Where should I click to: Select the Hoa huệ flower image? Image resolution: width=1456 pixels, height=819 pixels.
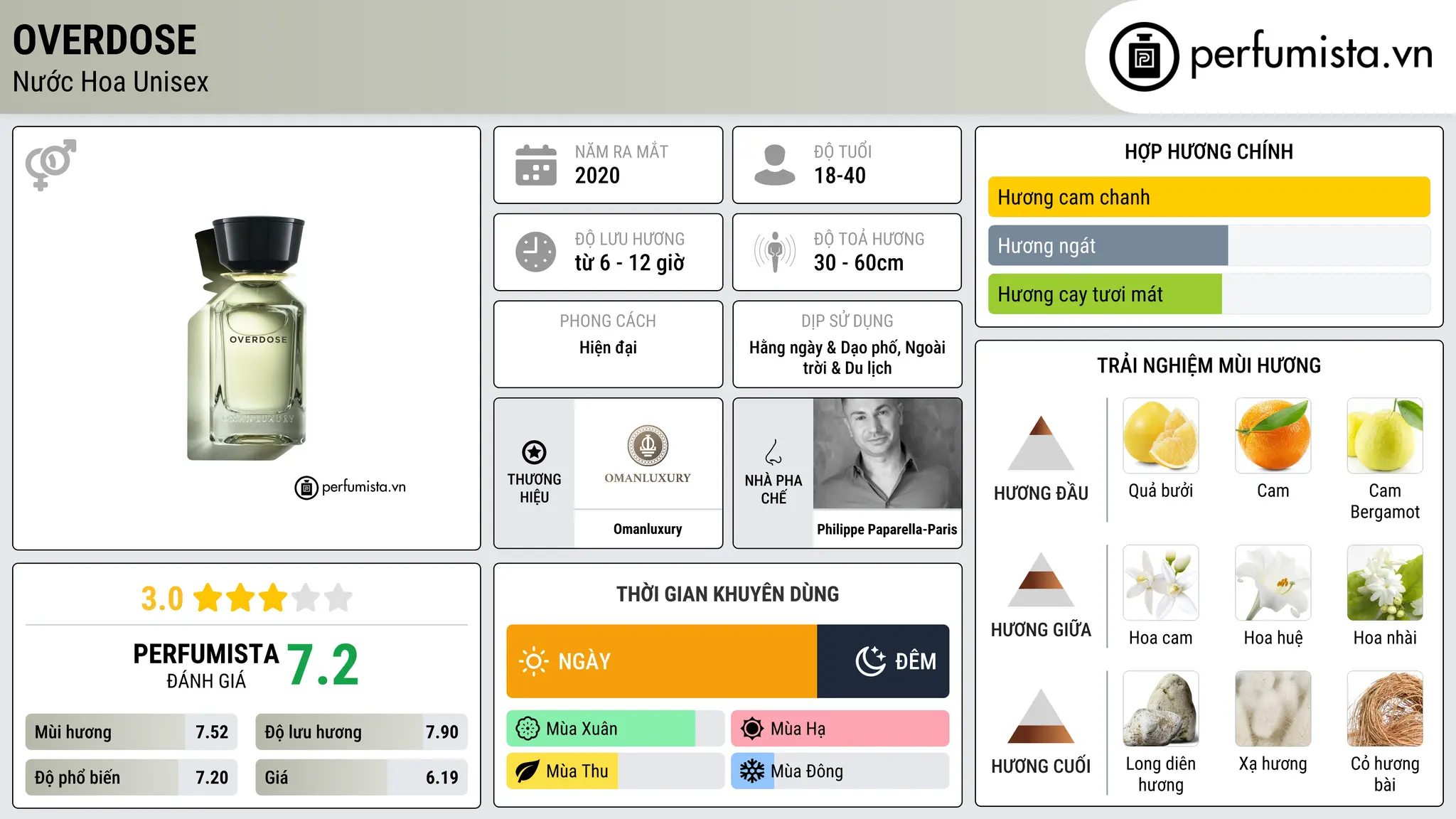[x=1273, y=583]
